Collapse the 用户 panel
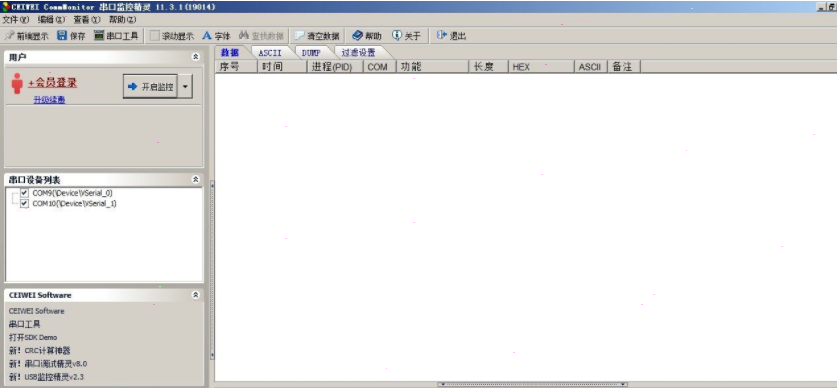 click(x=196, y=57)
